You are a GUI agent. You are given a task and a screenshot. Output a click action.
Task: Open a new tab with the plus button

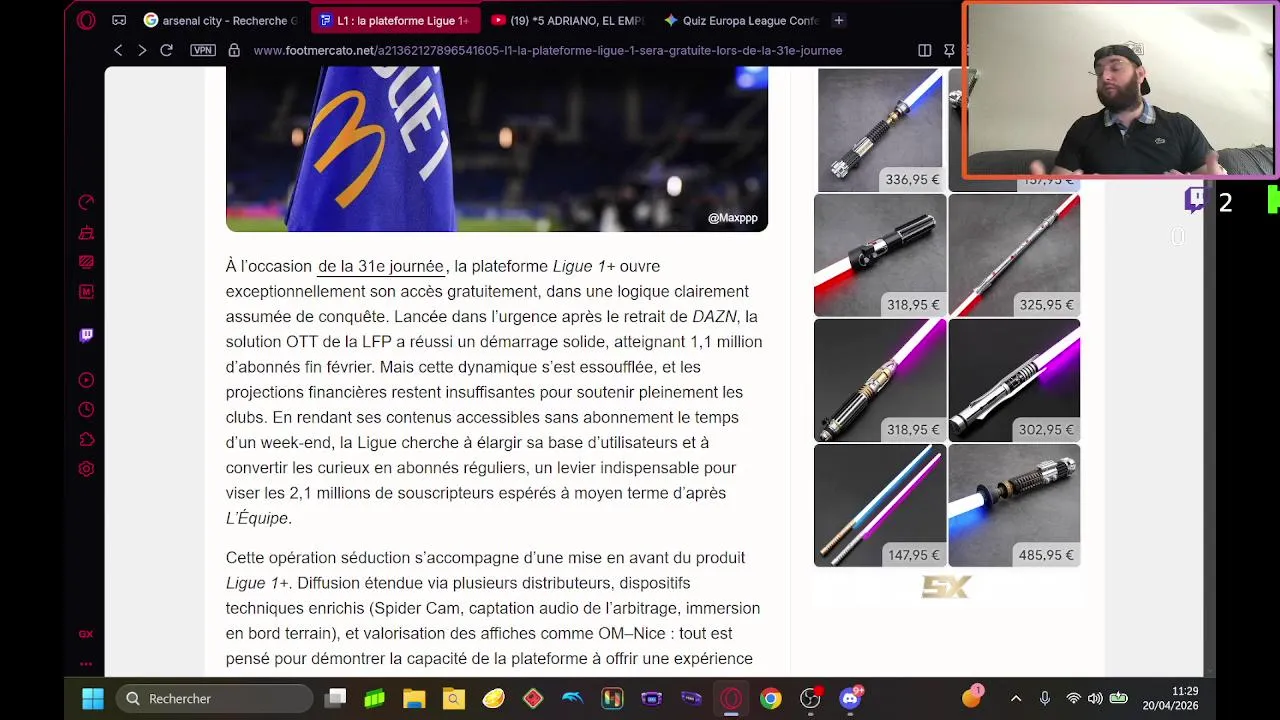pyautogui.click(x=839, y=20)
